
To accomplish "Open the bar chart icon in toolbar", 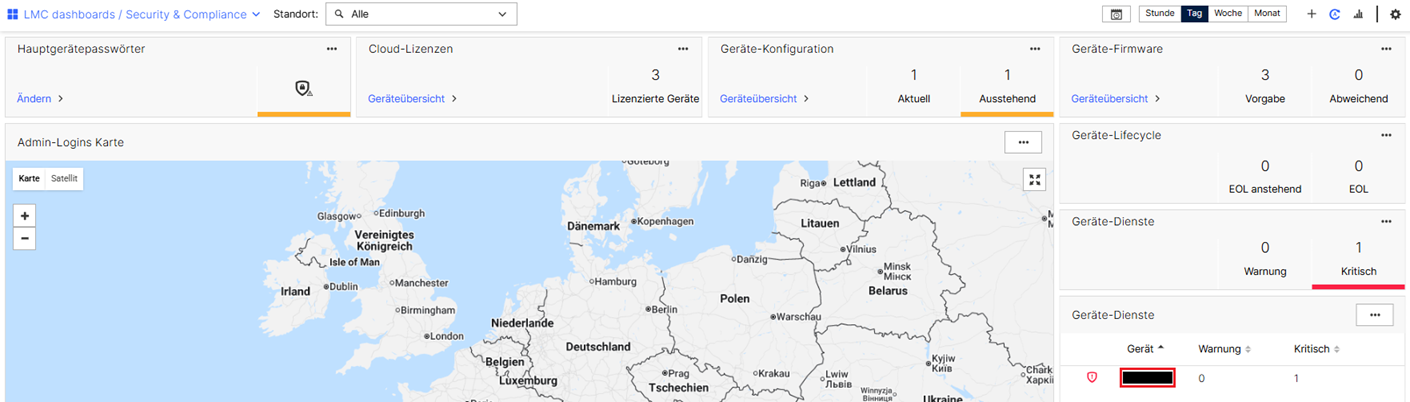I will click(x=1358, y=14).
